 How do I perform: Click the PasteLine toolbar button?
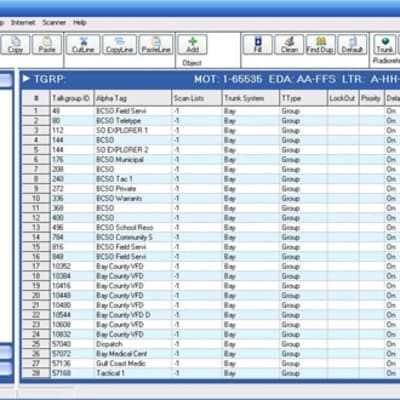pyautogui.click(x=156, y=45)
